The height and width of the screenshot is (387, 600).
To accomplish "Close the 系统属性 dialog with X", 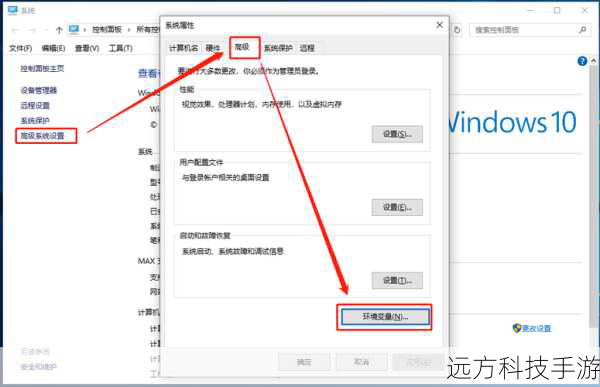I will click(439, 25).
